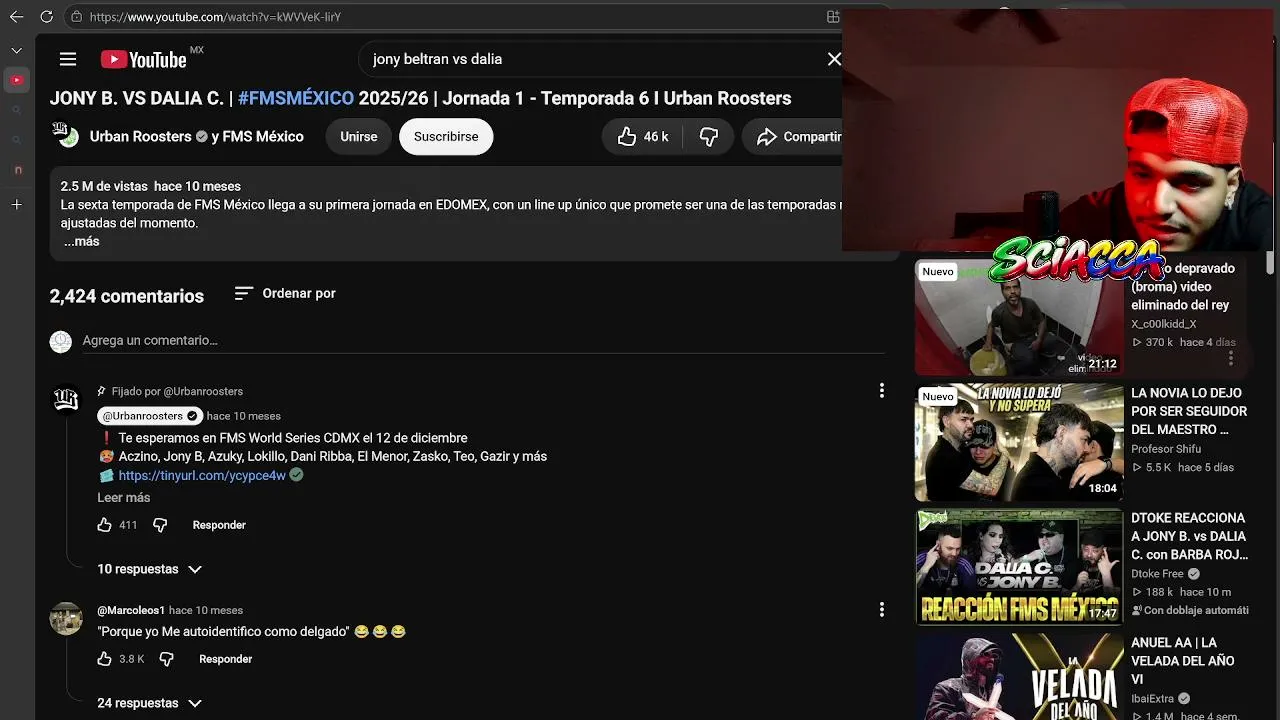This screenshot has height=720, width=1280.
Task: Dislike the Jony B. vs Dalia C. video
Action: click(709, 137)
